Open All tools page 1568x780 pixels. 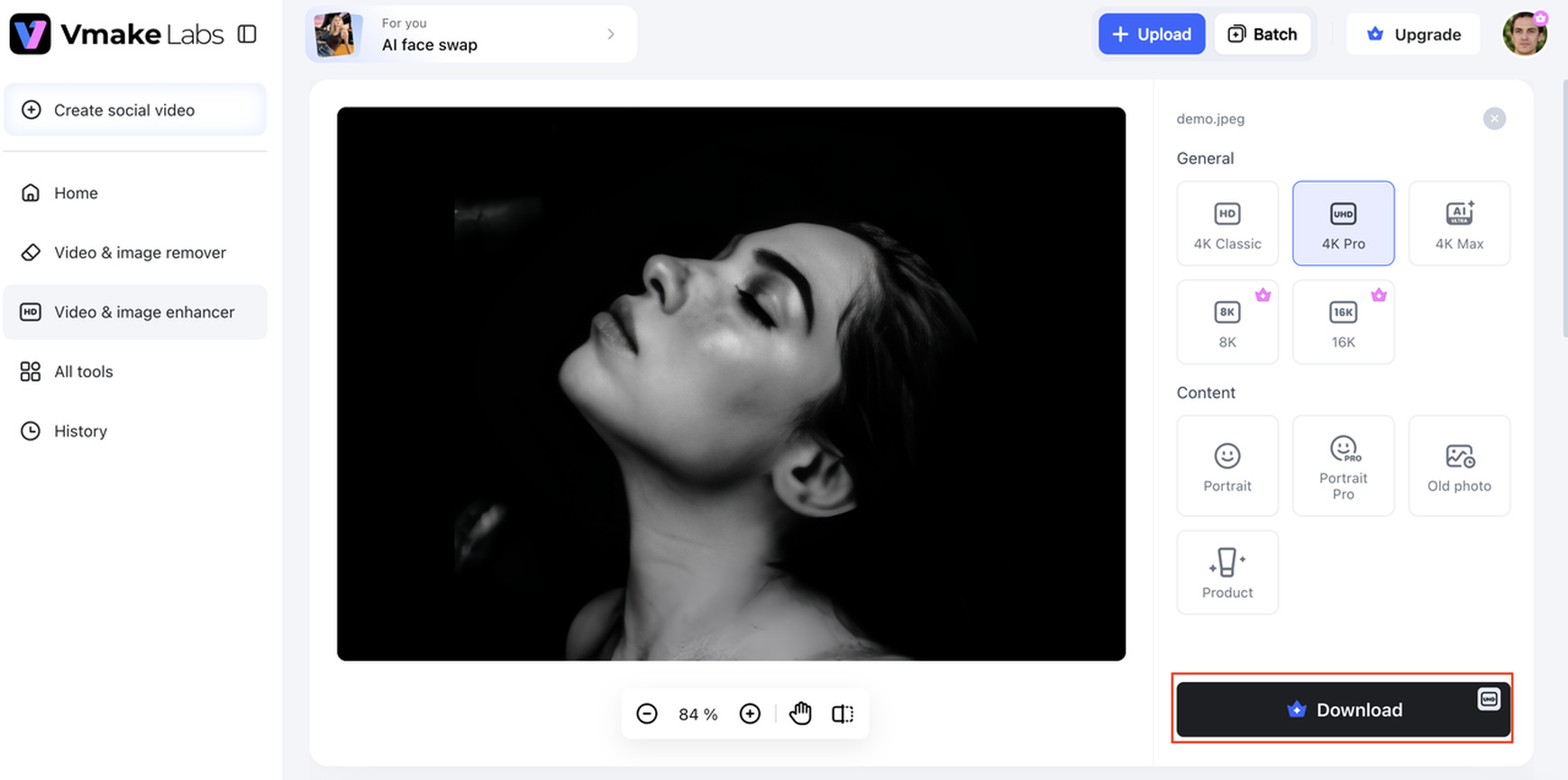click(x=135, y=371)
